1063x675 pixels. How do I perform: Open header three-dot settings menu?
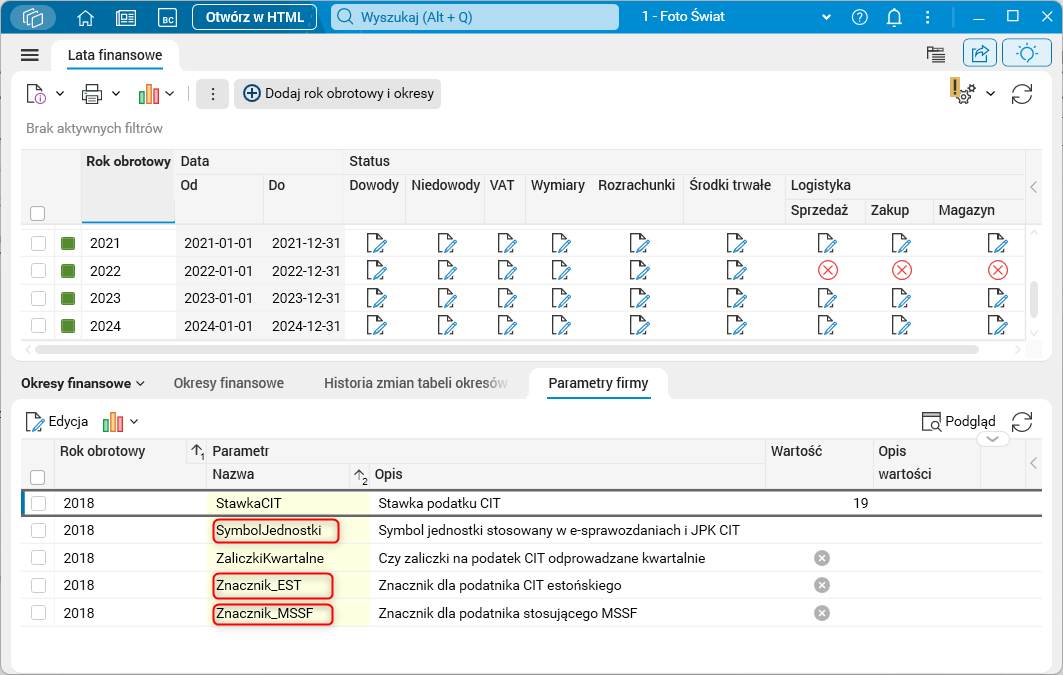click(x=927, y=18)
